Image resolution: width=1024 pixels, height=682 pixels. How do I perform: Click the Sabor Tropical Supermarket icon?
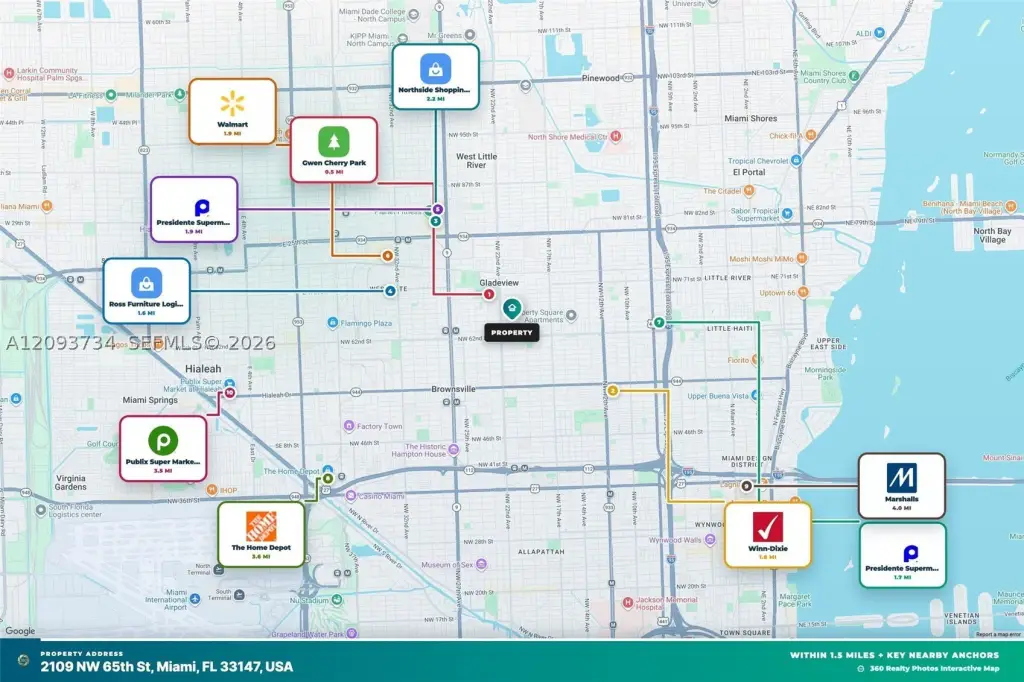click(787, 214)
